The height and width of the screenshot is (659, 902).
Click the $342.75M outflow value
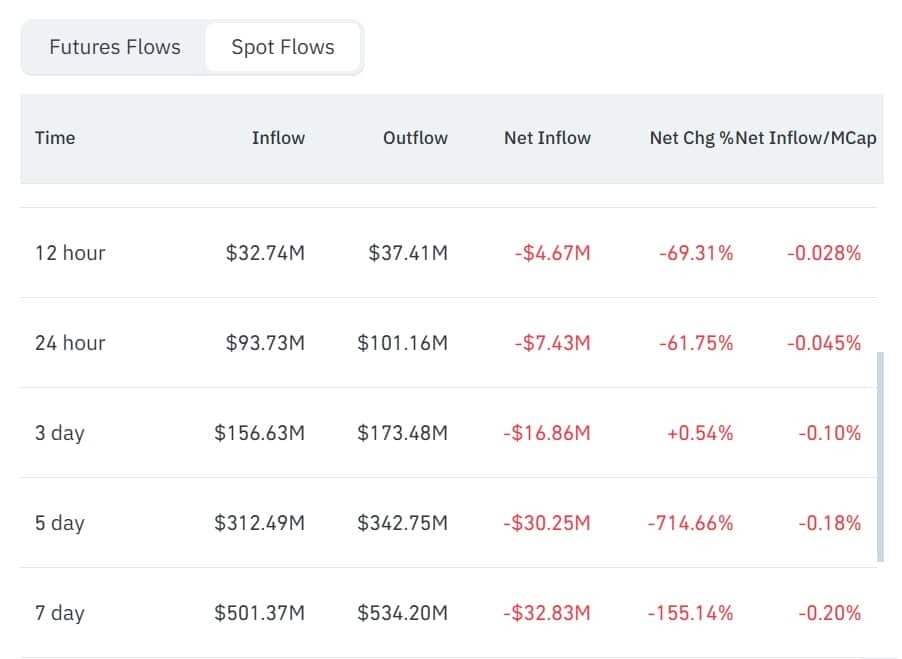point(402,523)
